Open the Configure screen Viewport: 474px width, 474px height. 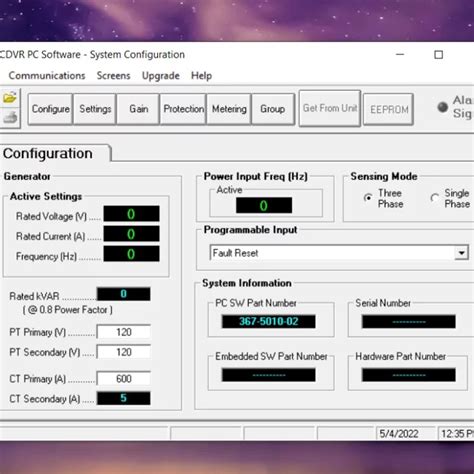tap(50, 109)
